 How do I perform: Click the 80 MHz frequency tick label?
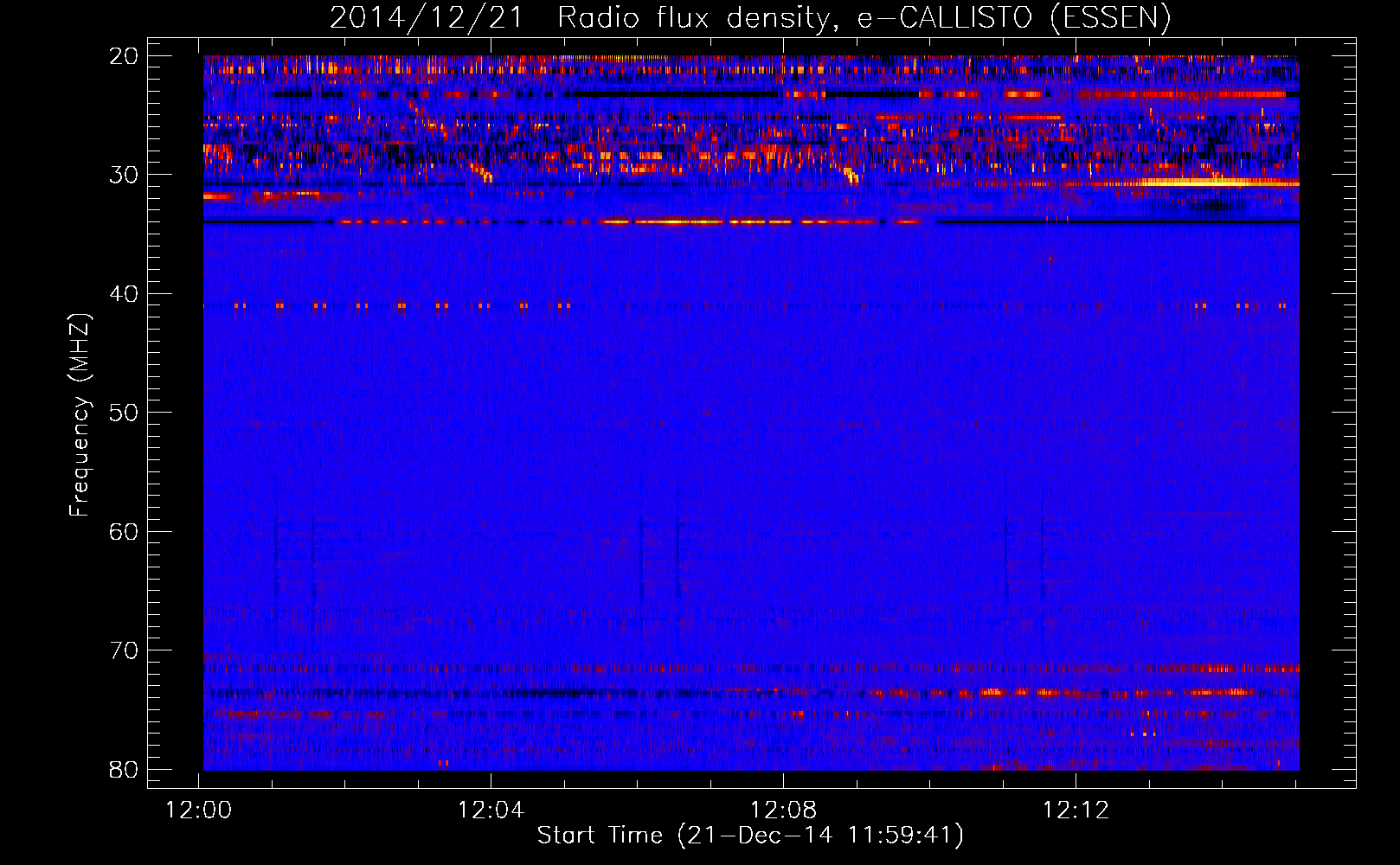coord(124,769)
